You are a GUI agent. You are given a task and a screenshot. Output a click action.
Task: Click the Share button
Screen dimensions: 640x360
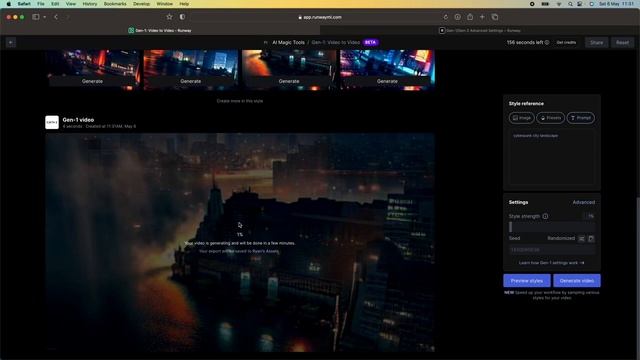click(596, 42)
